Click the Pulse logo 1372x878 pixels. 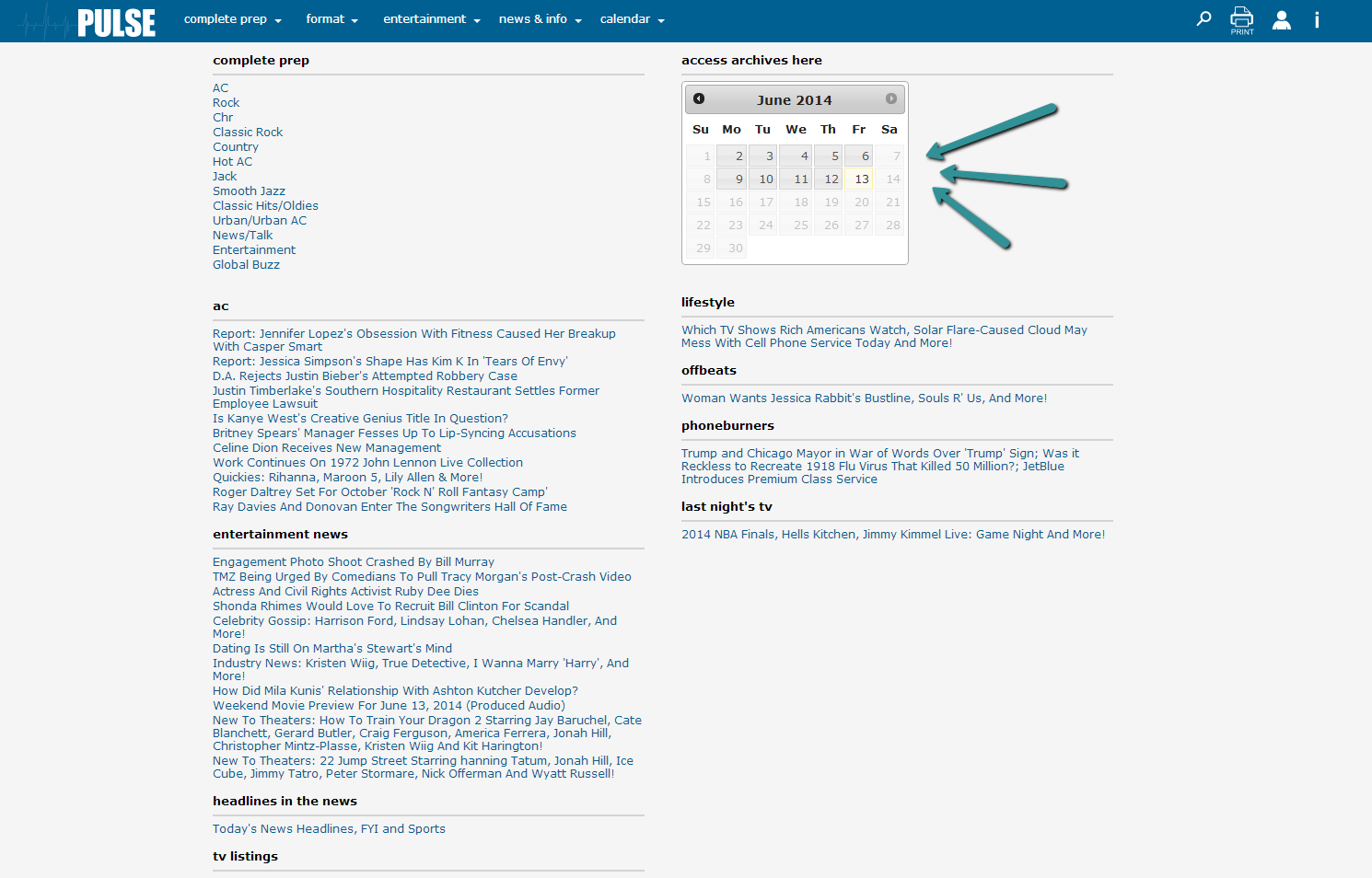click(x=87, y=21)
